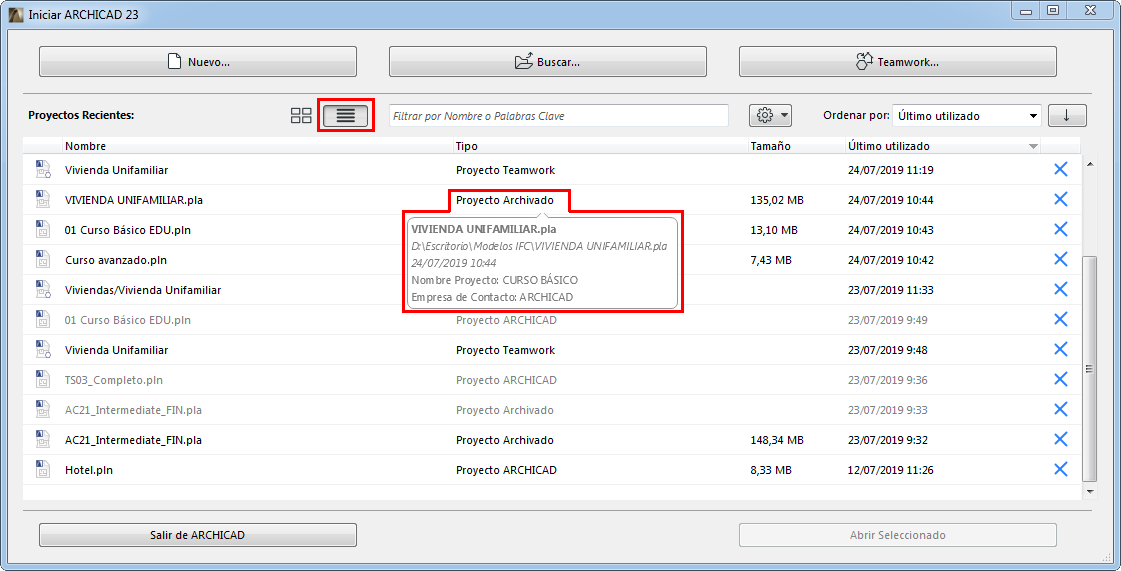
Task: Select Viviendas/Vivienda Unifamiliar project
Action: point(143,290)
